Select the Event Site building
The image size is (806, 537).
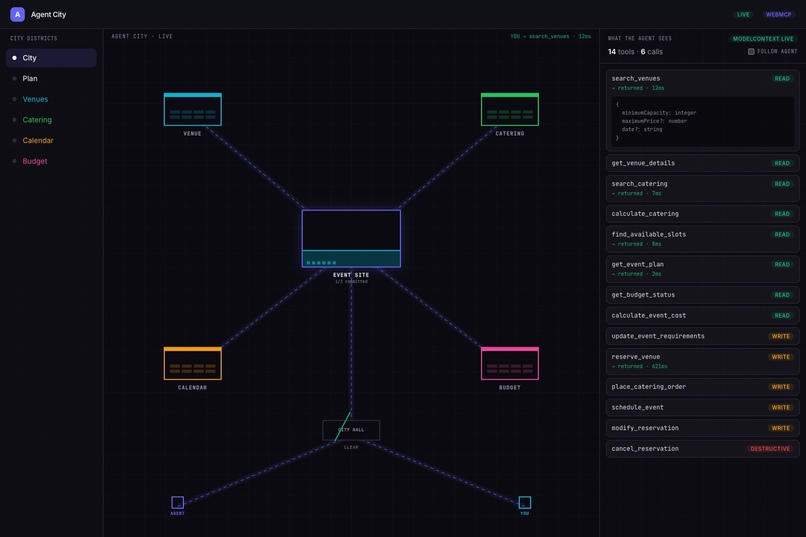point(351,238)
